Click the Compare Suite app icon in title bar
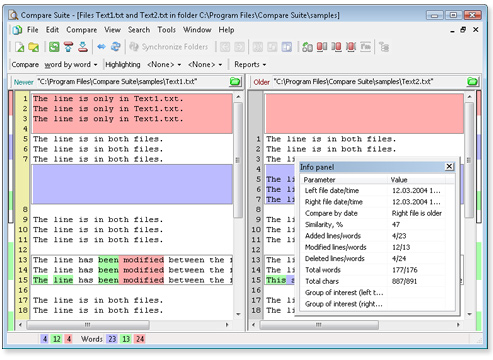493x360 pixels. (13, 15)
